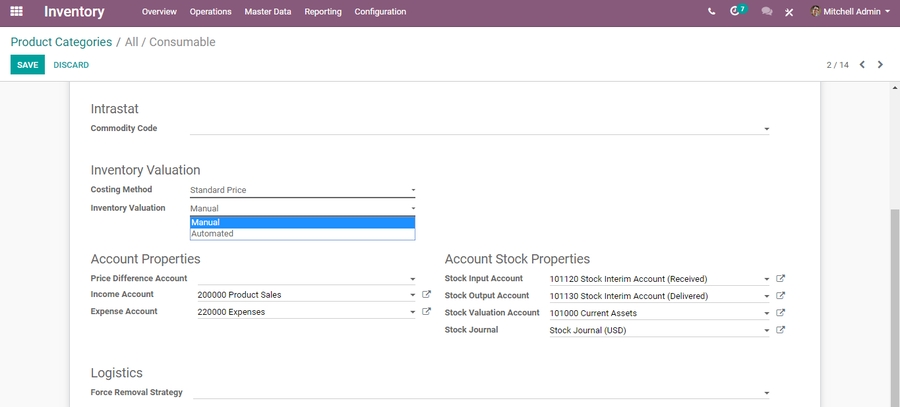Save the product category
The image size is (900, 407).
pos(27,65)
